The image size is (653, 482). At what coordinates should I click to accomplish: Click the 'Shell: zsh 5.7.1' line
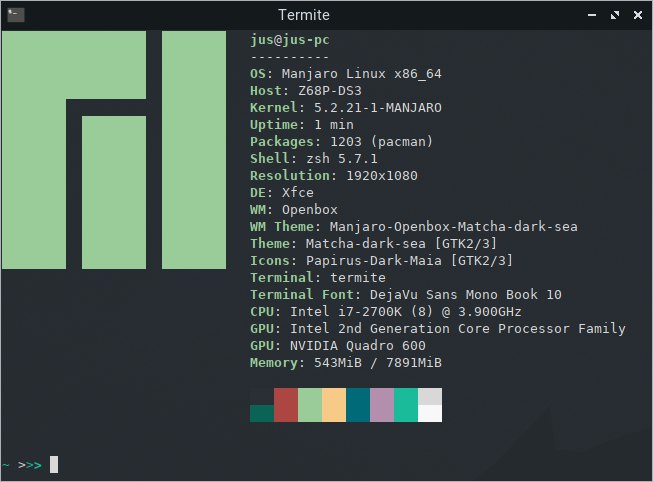(314, 159)
